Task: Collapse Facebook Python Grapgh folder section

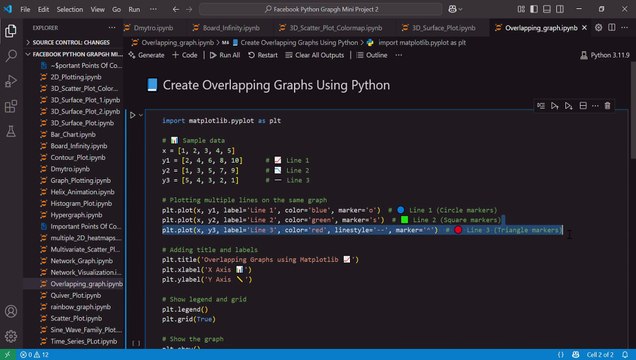Action: pos(73,54)
